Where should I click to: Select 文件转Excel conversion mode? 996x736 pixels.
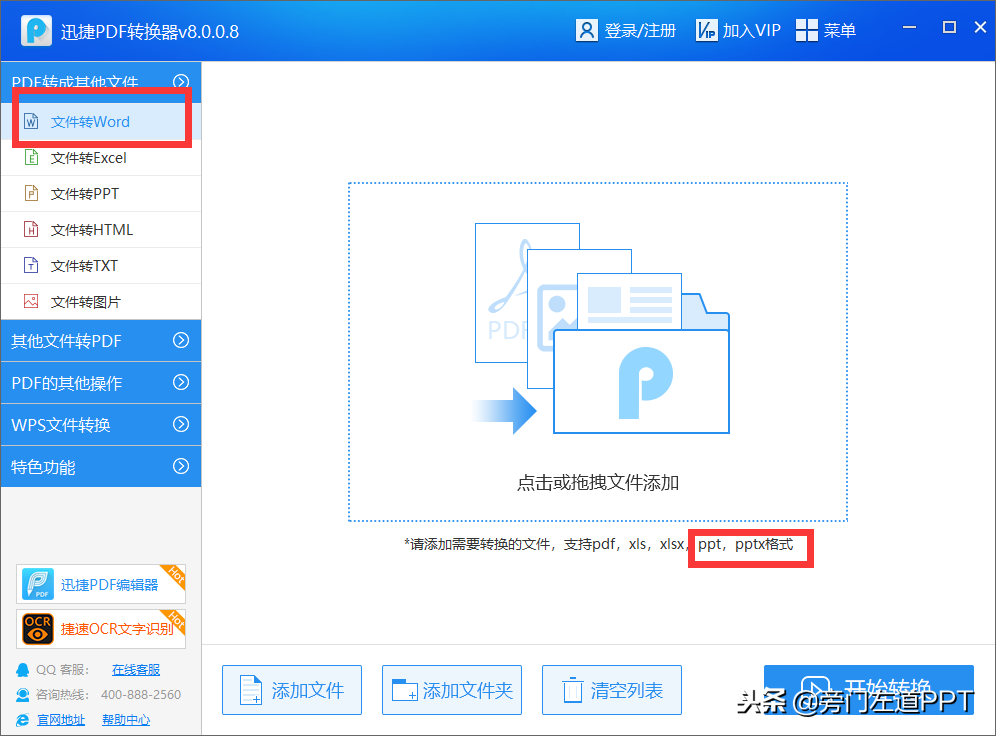pyautogui.click(x=102, y=157)
